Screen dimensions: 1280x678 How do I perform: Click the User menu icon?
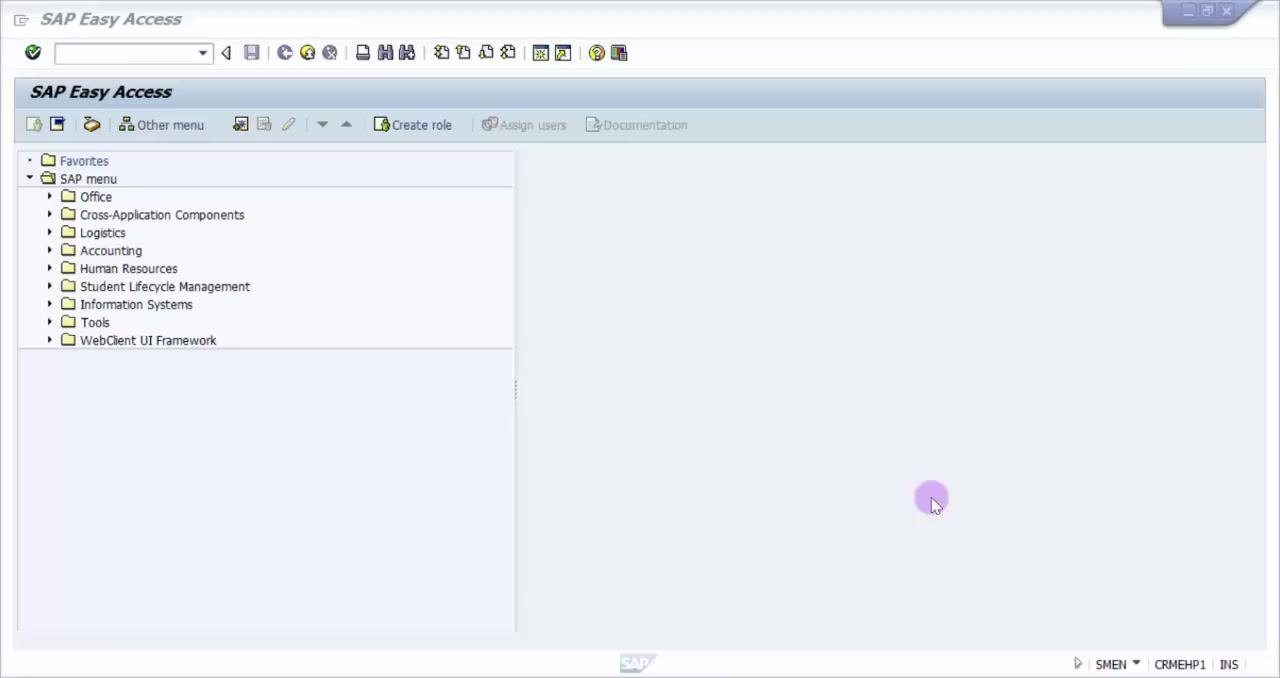pos(34,124)
